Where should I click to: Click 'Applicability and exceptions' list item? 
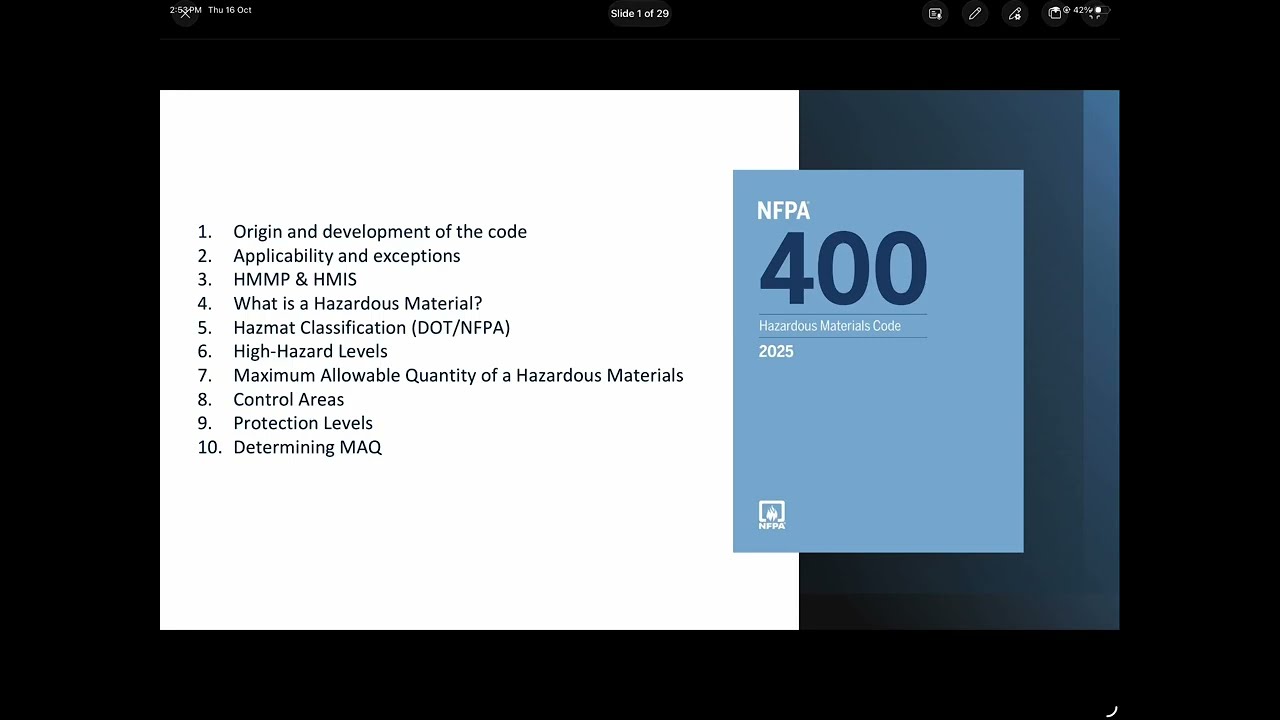point(347,255)
